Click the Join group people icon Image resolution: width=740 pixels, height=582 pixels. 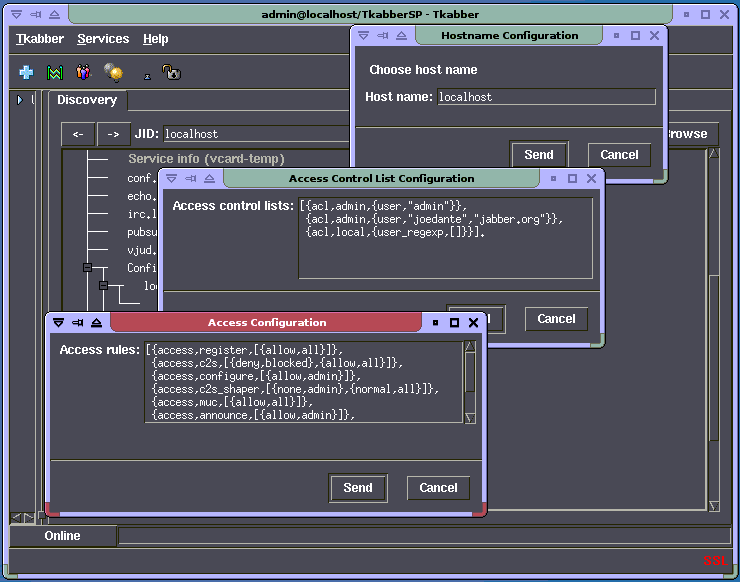coord(83,73)
